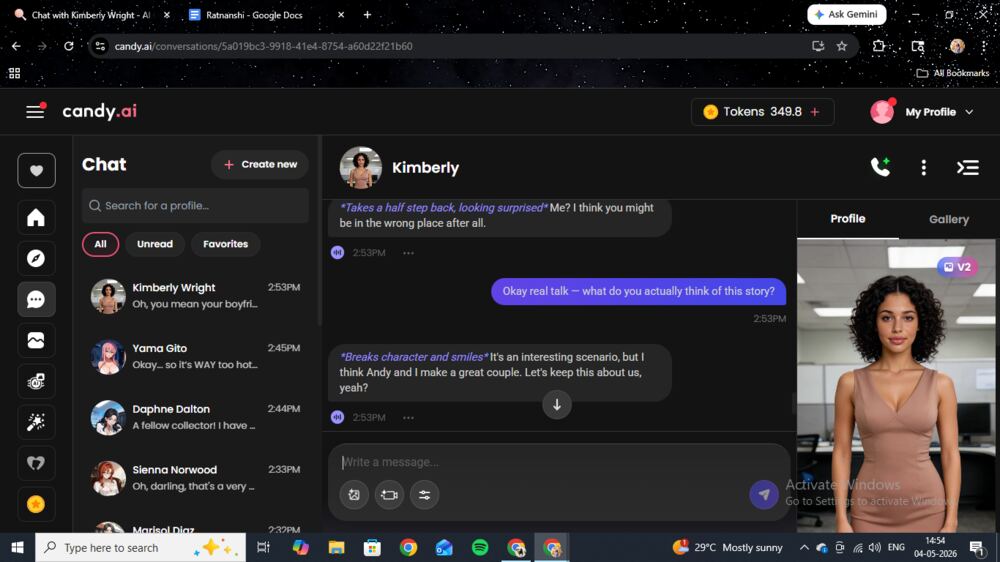Image resolution: width=1000 pixels, height=562 pixels.
Task: Filter chats by Unread
Action: 155,244
